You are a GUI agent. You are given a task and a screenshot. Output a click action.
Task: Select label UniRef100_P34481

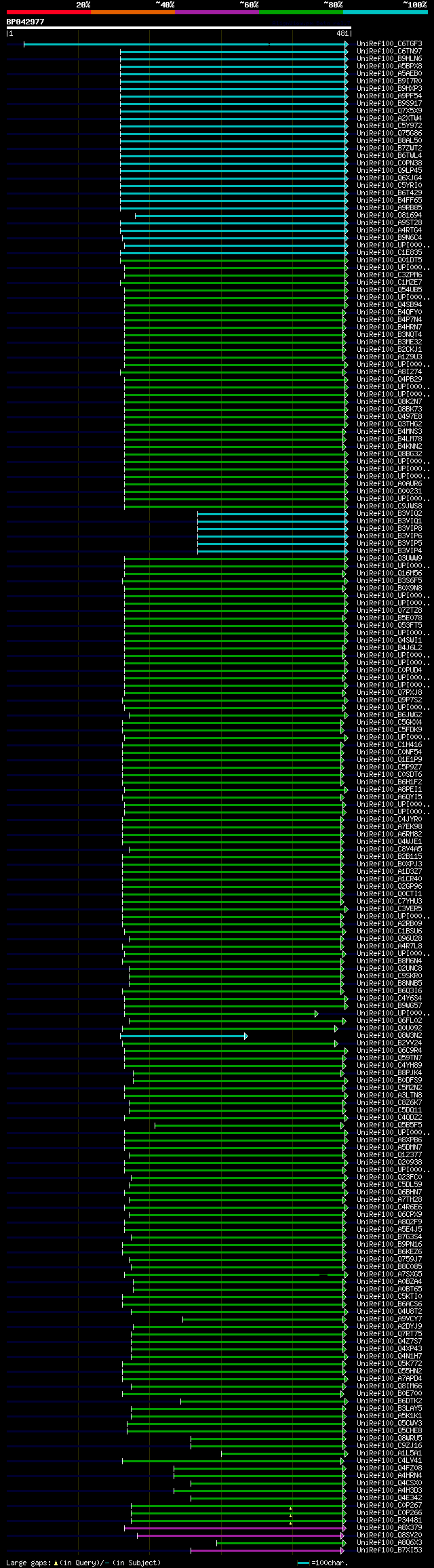pyautogui.click(x=389, y=1521)
